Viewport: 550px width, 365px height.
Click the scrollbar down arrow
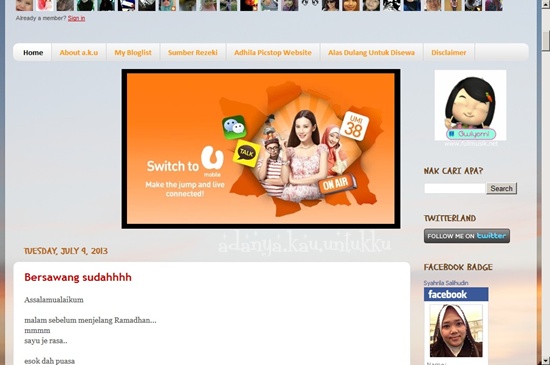click(546, 360)
